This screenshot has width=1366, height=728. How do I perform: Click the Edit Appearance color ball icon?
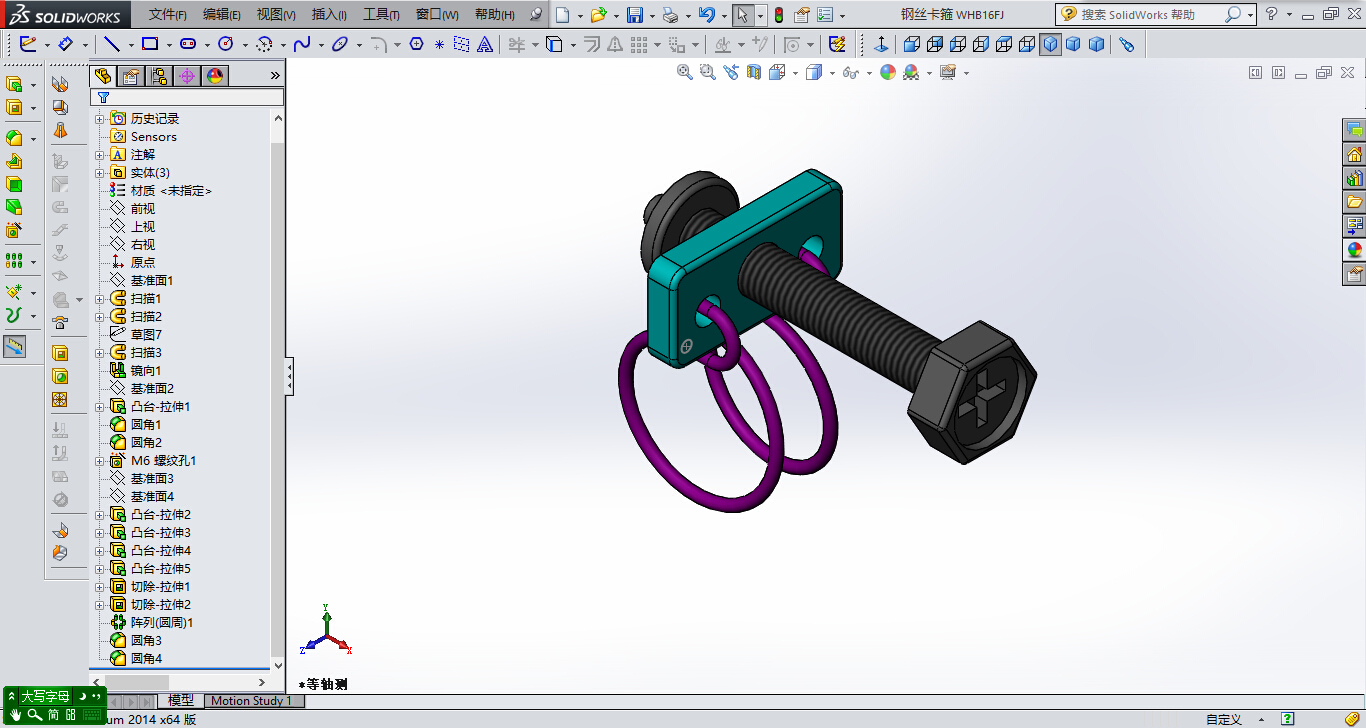[x=888, y=72]
